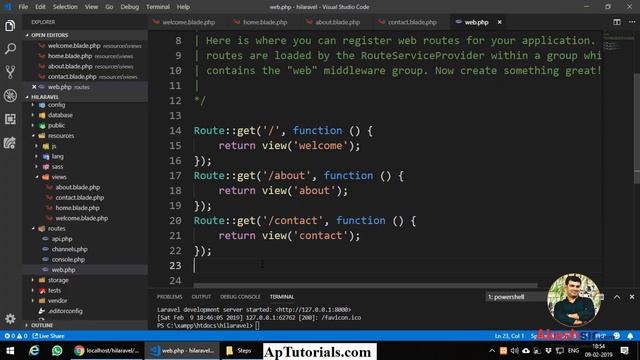
Task: Open .editorconfig file in explorer
Action: pyautogui.click(x=65, y=311)
